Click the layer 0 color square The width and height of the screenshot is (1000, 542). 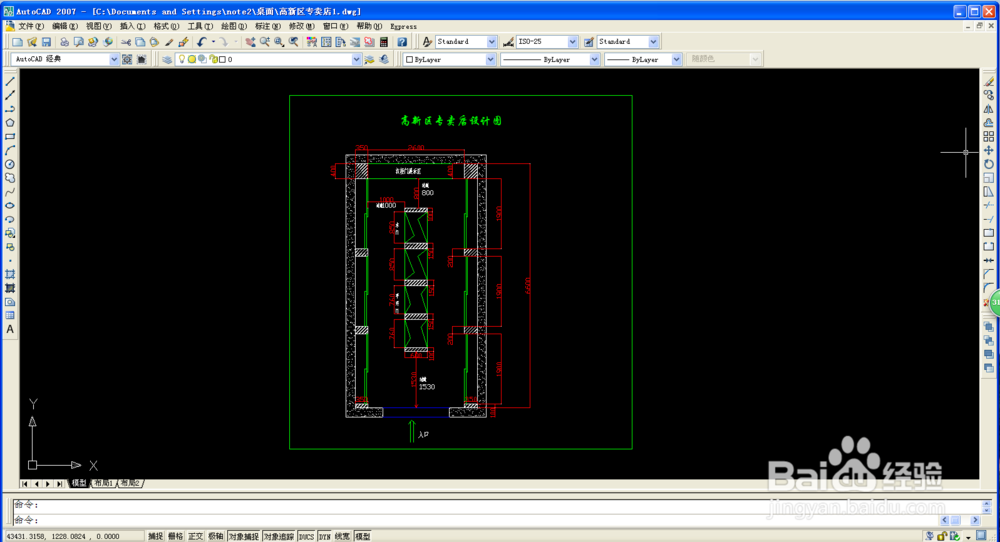[222, 59]
